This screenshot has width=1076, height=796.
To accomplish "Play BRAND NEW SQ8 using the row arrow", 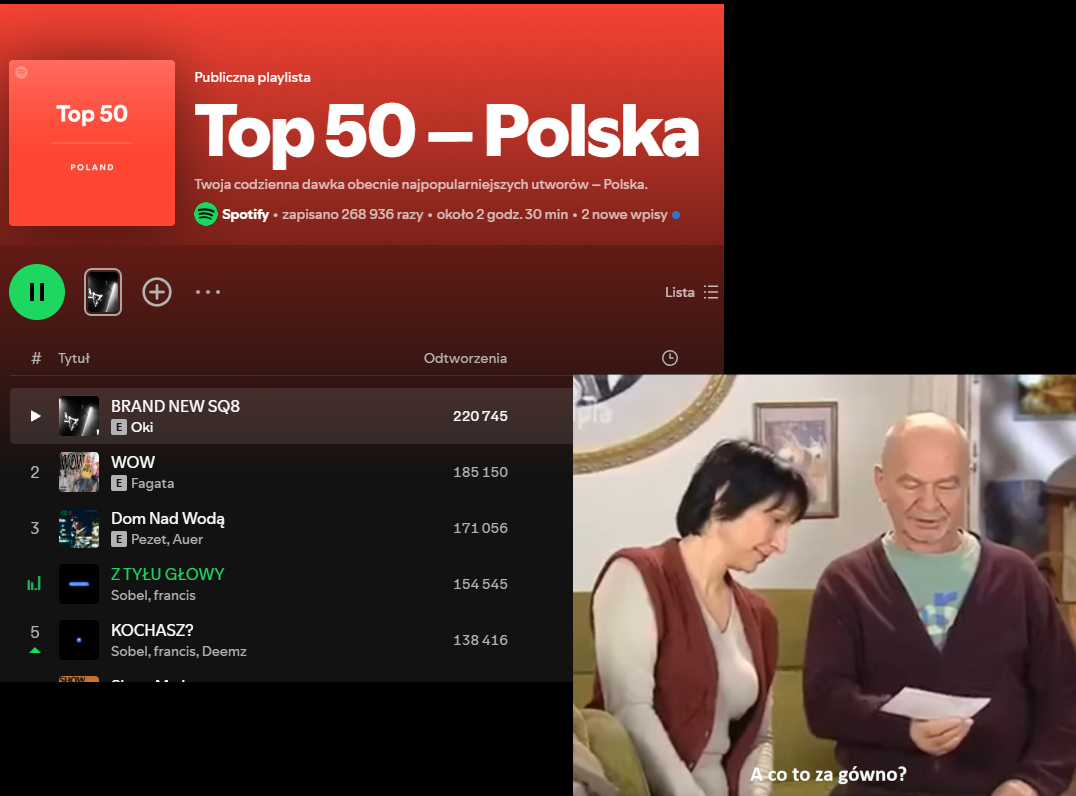I will pos(36,416).
